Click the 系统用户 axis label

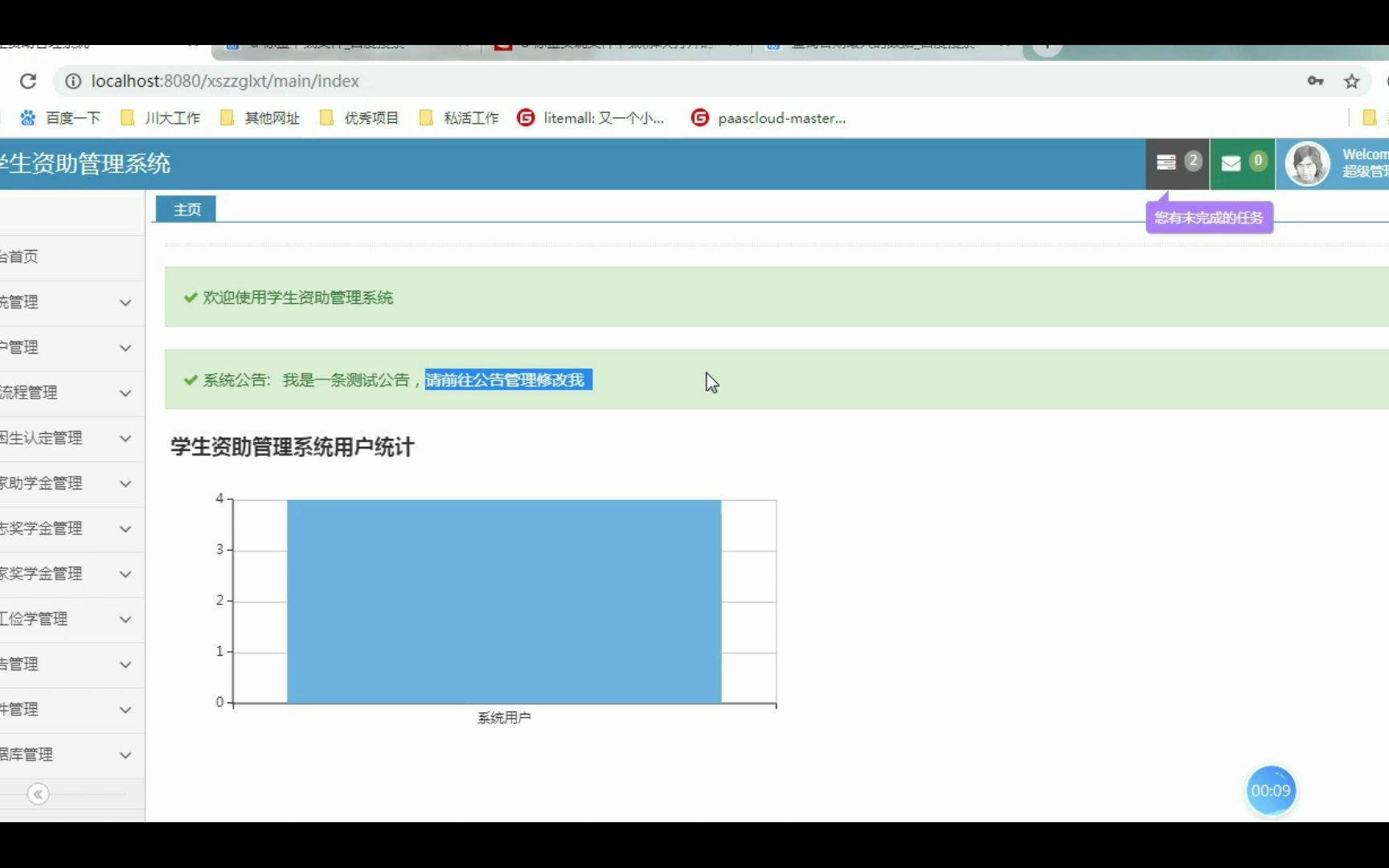pyautogui.click(x=504, y=718)
